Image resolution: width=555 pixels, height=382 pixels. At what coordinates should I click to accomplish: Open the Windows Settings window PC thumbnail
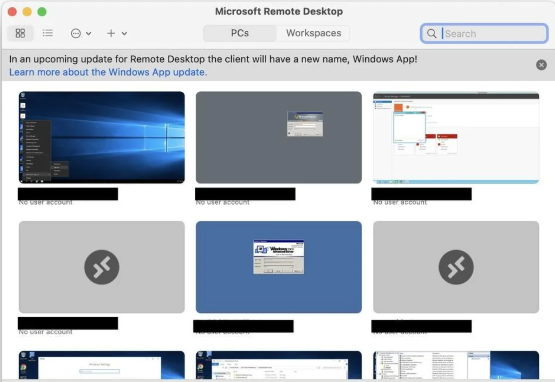pos(102,365)
